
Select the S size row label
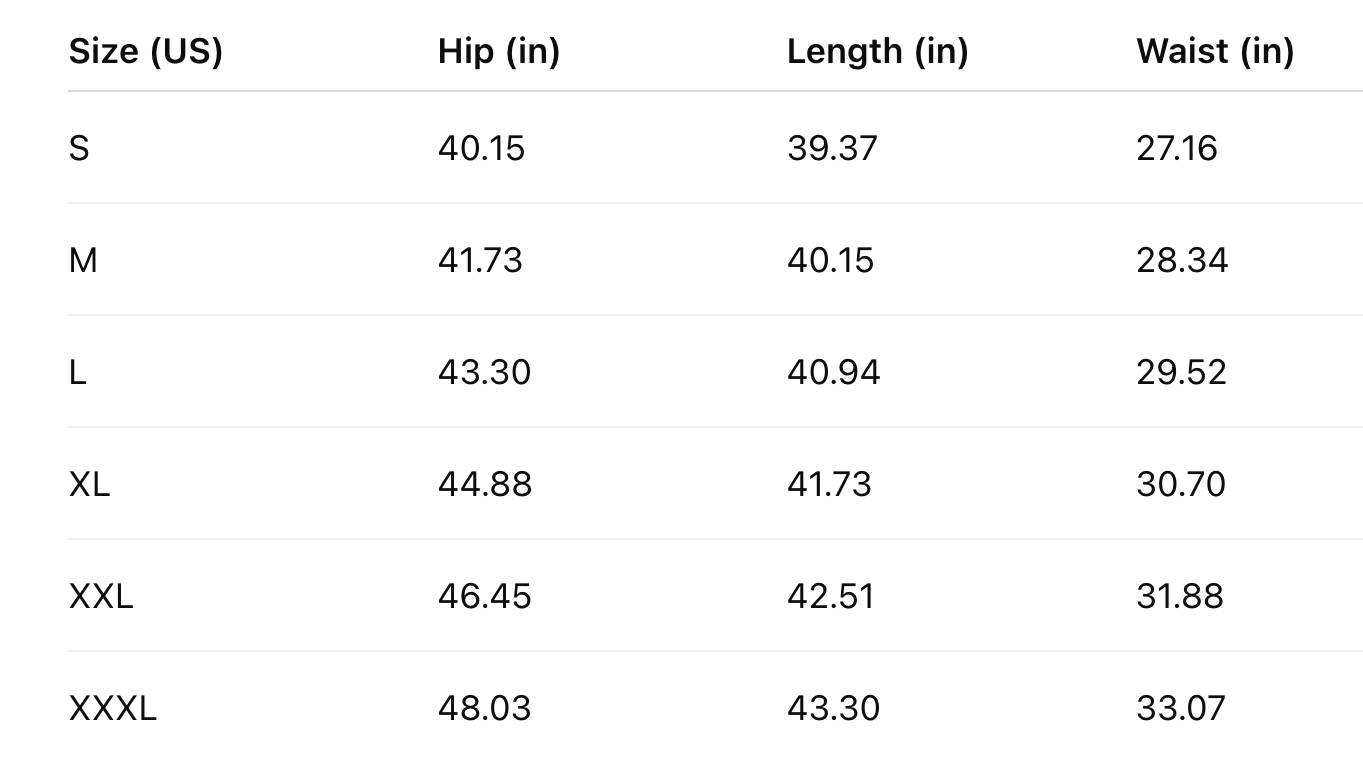(x=79, y=148)
